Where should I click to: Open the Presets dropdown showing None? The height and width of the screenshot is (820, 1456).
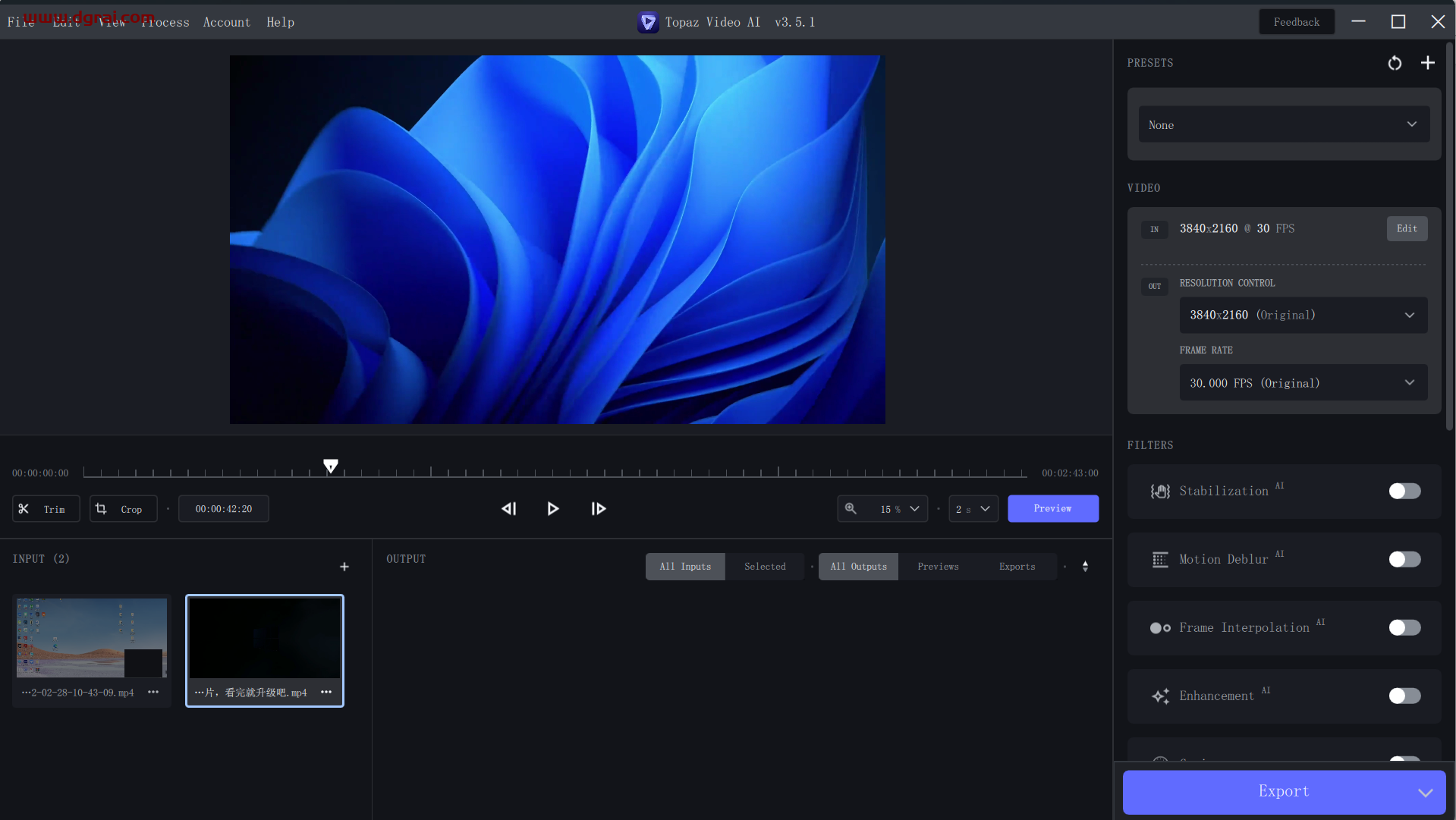pyautogui.click(x=1284, y=124)
